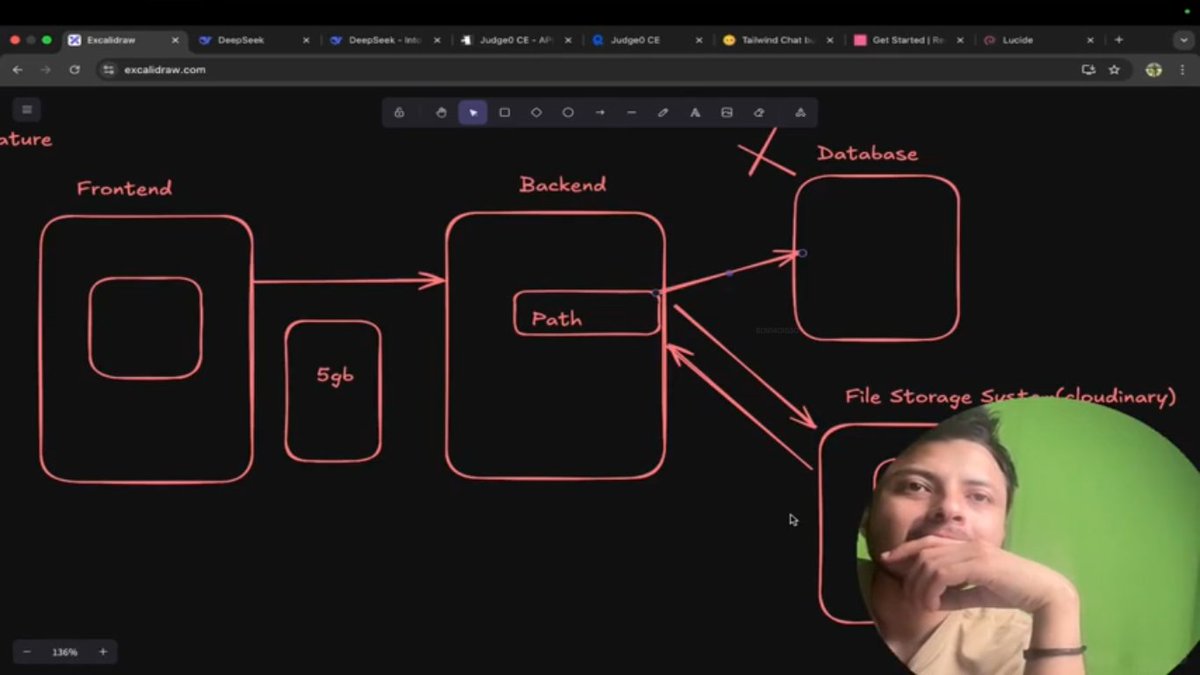
Task: Select the 5gb text
Action: pyautogui.click(x=335, y=376)
